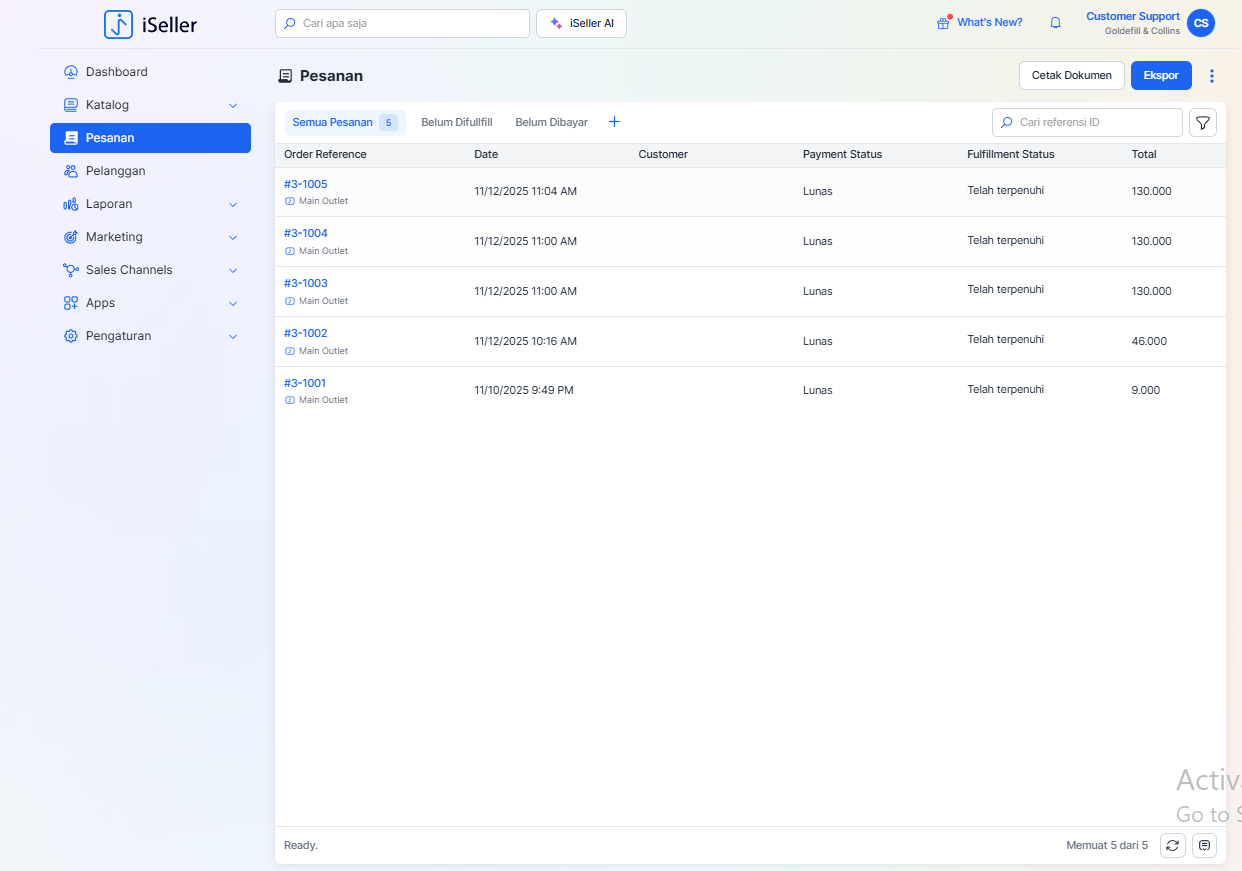This screenshot has width=1242, height=871.
Task: Open What's New gift icon
Action: coord(943,23)
